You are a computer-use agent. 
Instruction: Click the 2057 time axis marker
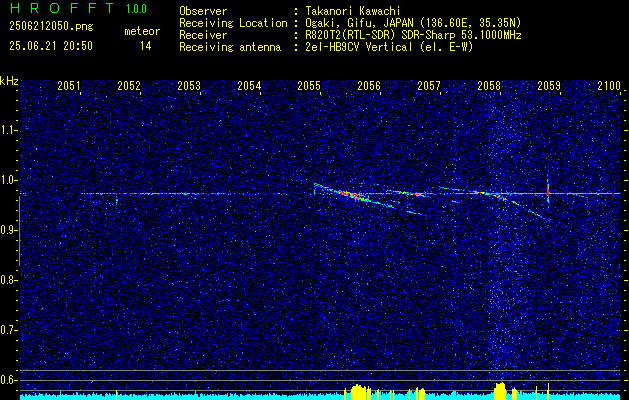pyautogui.click(x=429, y=85)
